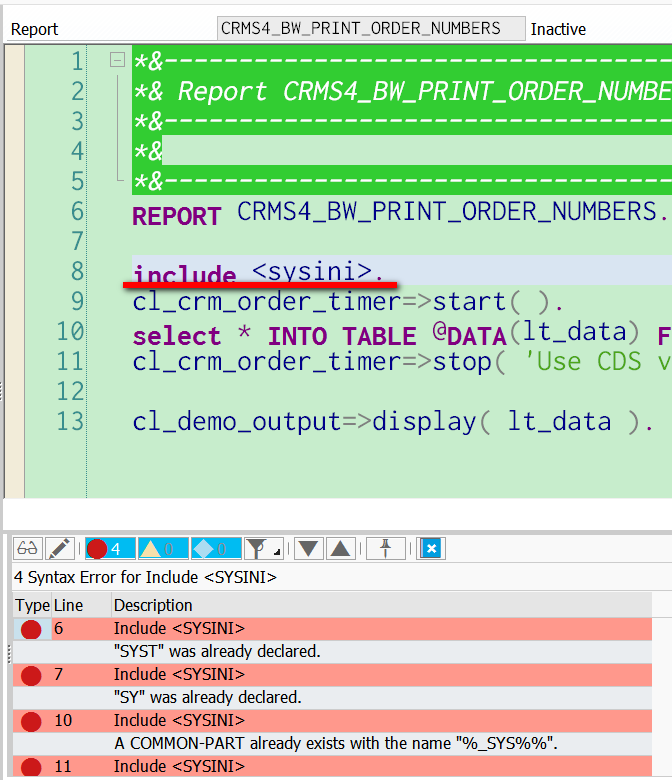Jump to next error with down arrow
672x780 pixels.
308,549
